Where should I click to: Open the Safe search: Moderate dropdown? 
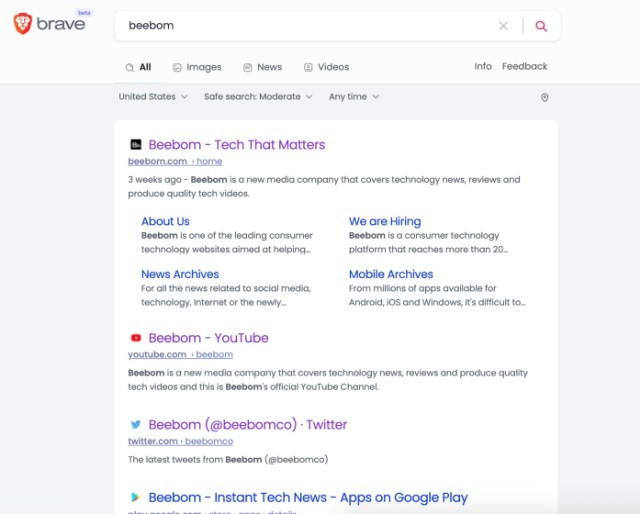point(258,97)
